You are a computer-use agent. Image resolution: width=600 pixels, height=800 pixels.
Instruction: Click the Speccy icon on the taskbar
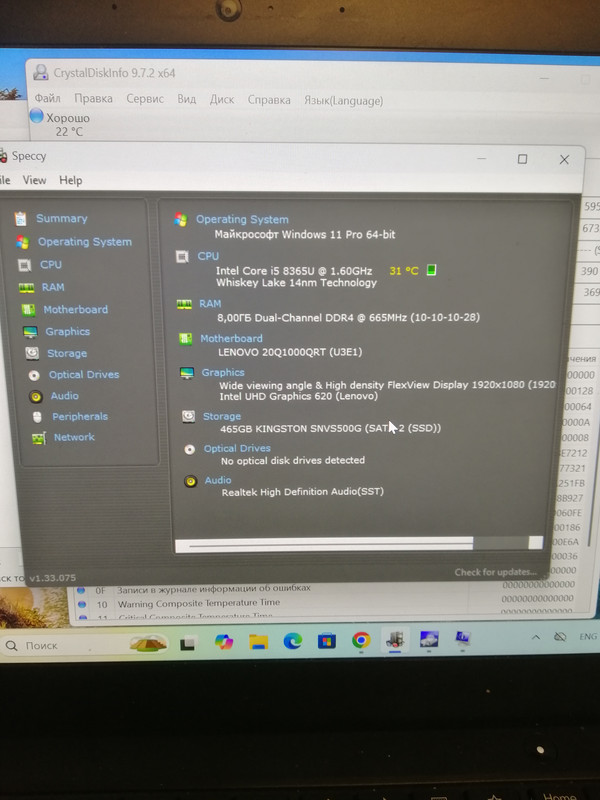395,639
